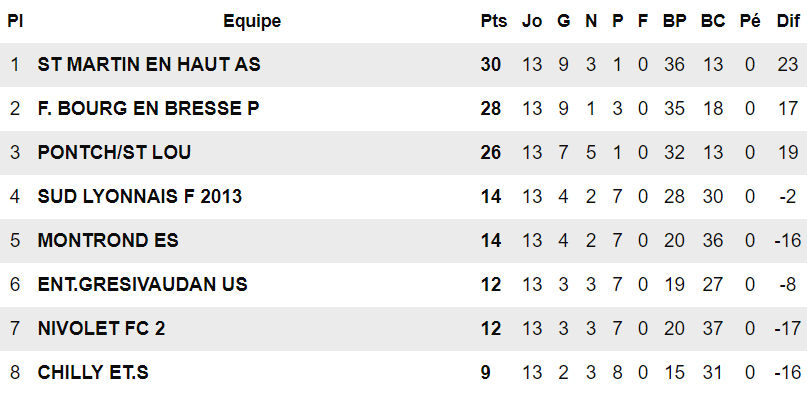Viewport: 807px width, 399px height.
Task: Select the Dif column header
Action: 788,21
